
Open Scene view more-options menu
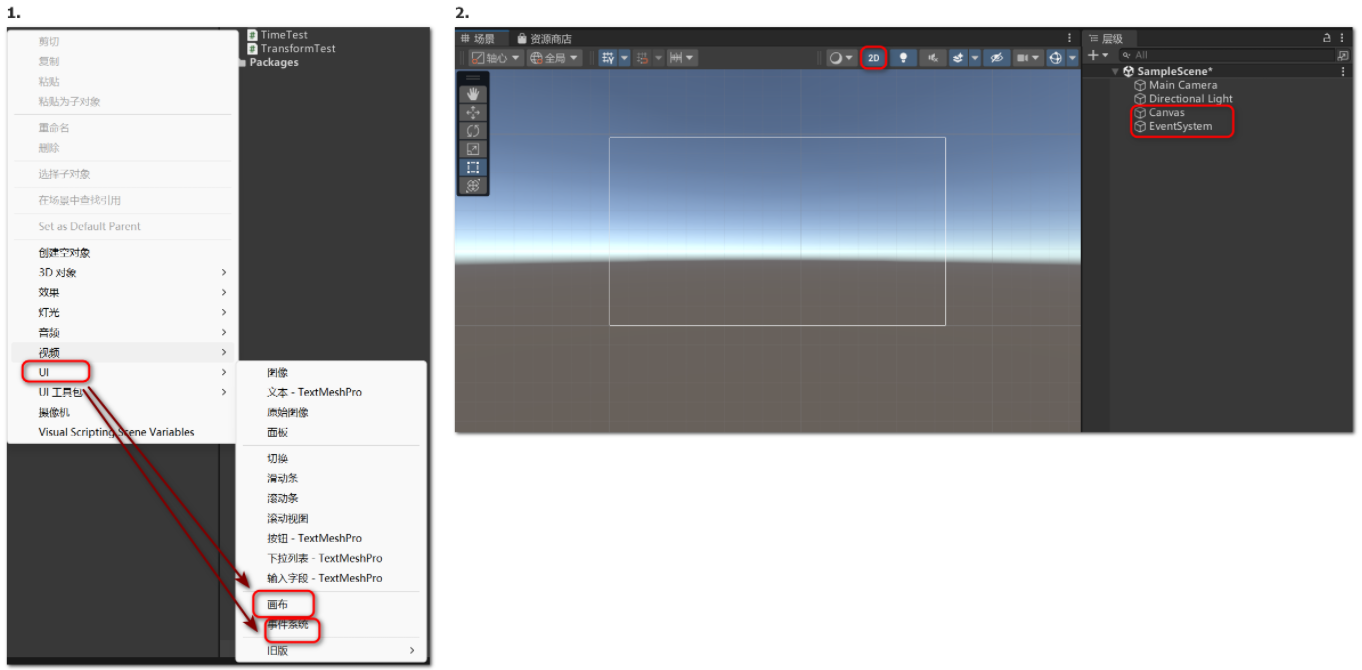tap(1069, 38)
